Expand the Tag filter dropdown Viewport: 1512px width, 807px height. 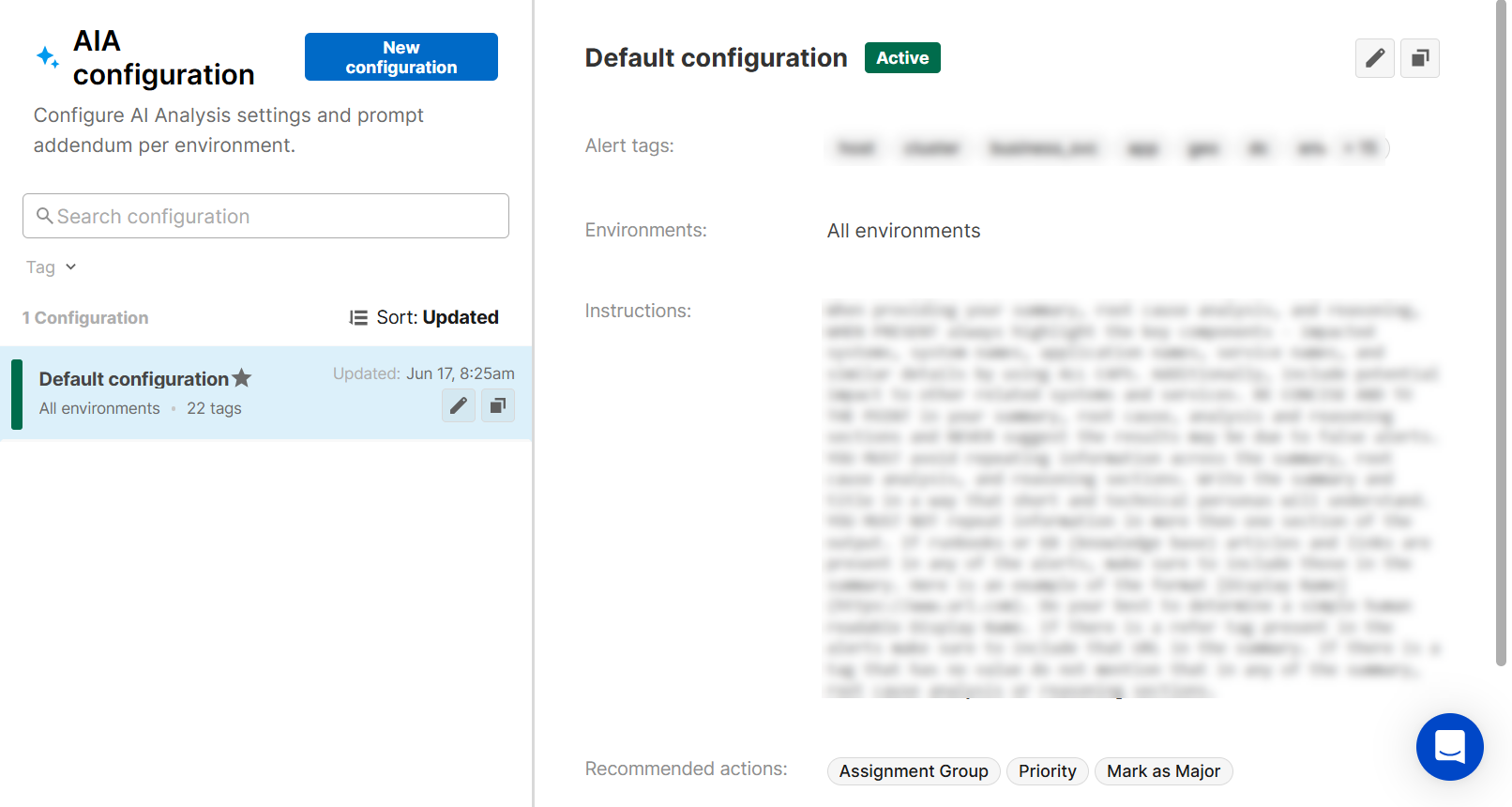click(x=51, y=267)
